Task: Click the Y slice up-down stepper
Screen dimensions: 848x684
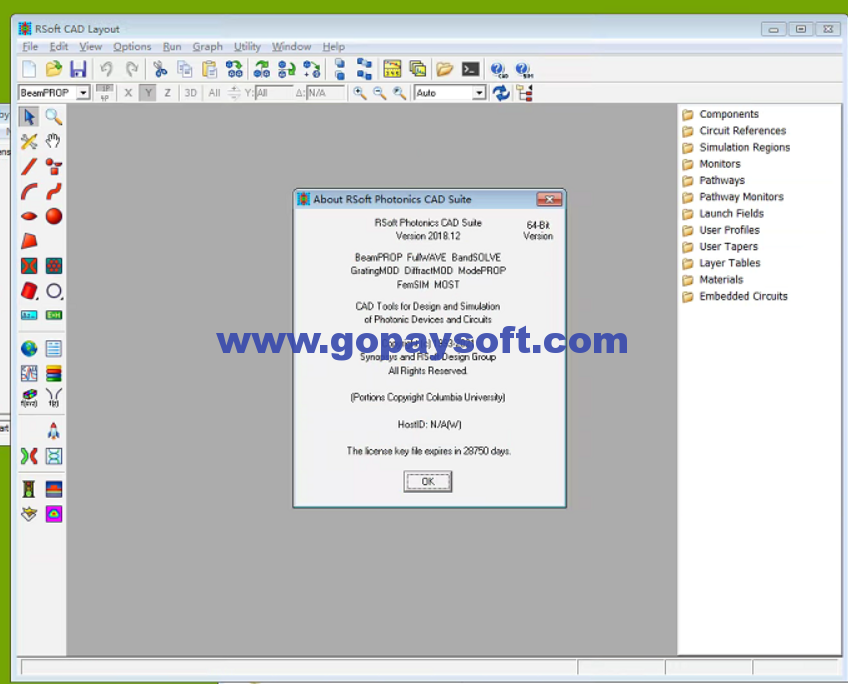Action: [234, 93]
